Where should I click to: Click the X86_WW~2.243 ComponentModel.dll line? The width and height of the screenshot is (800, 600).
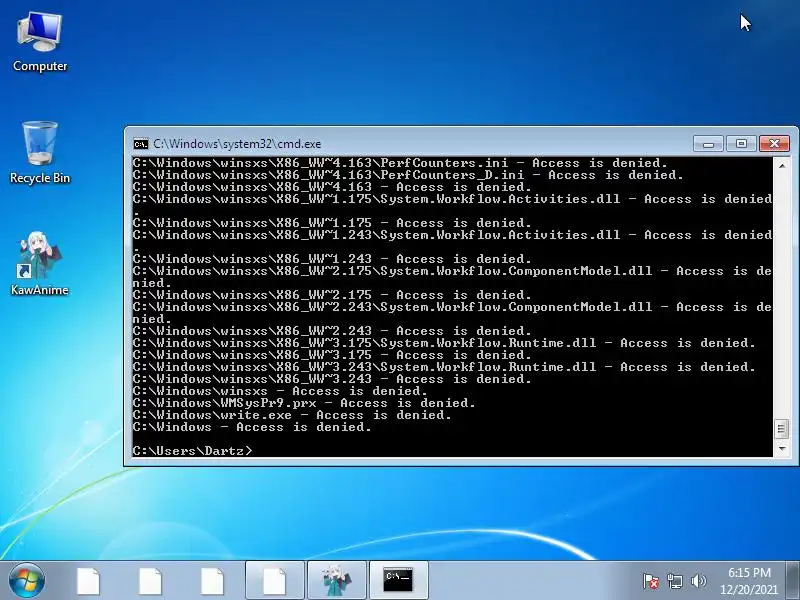tap(452, 313)
